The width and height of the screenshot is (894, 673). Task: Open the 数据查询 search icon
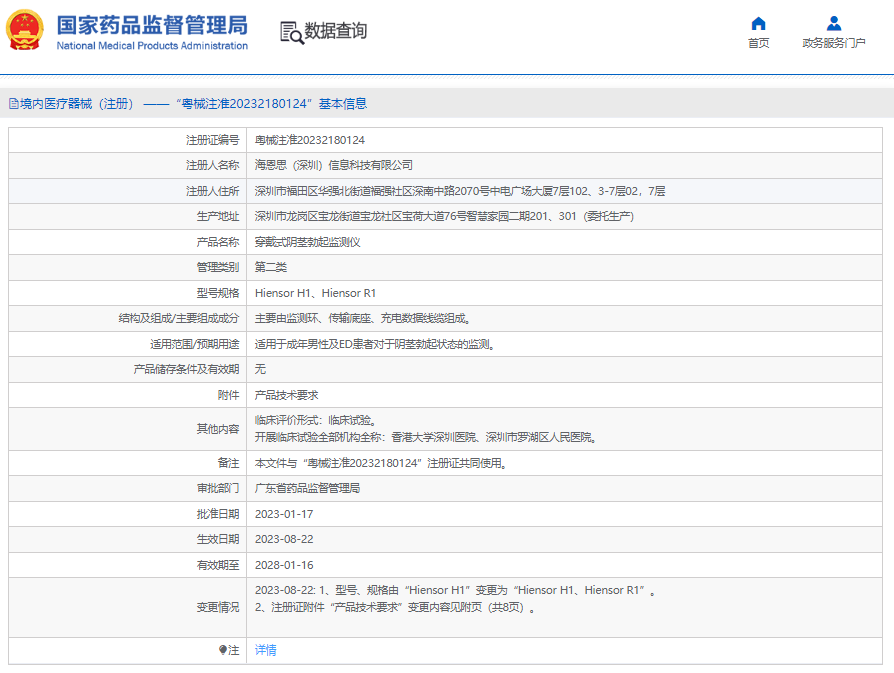[x=291, y=33]
